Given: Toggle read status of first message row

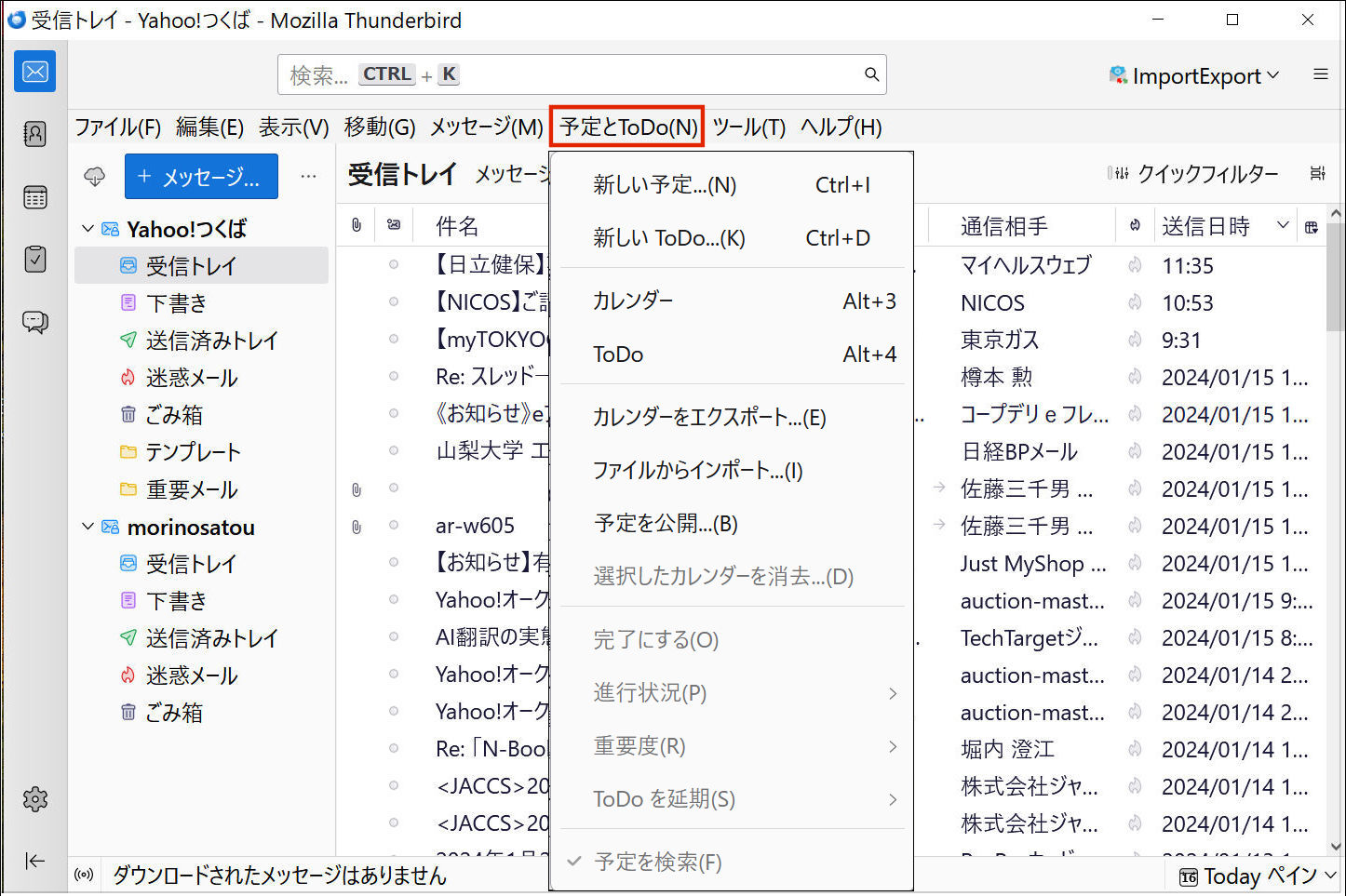Looking at the screenshot, I should tap(394, 265).
